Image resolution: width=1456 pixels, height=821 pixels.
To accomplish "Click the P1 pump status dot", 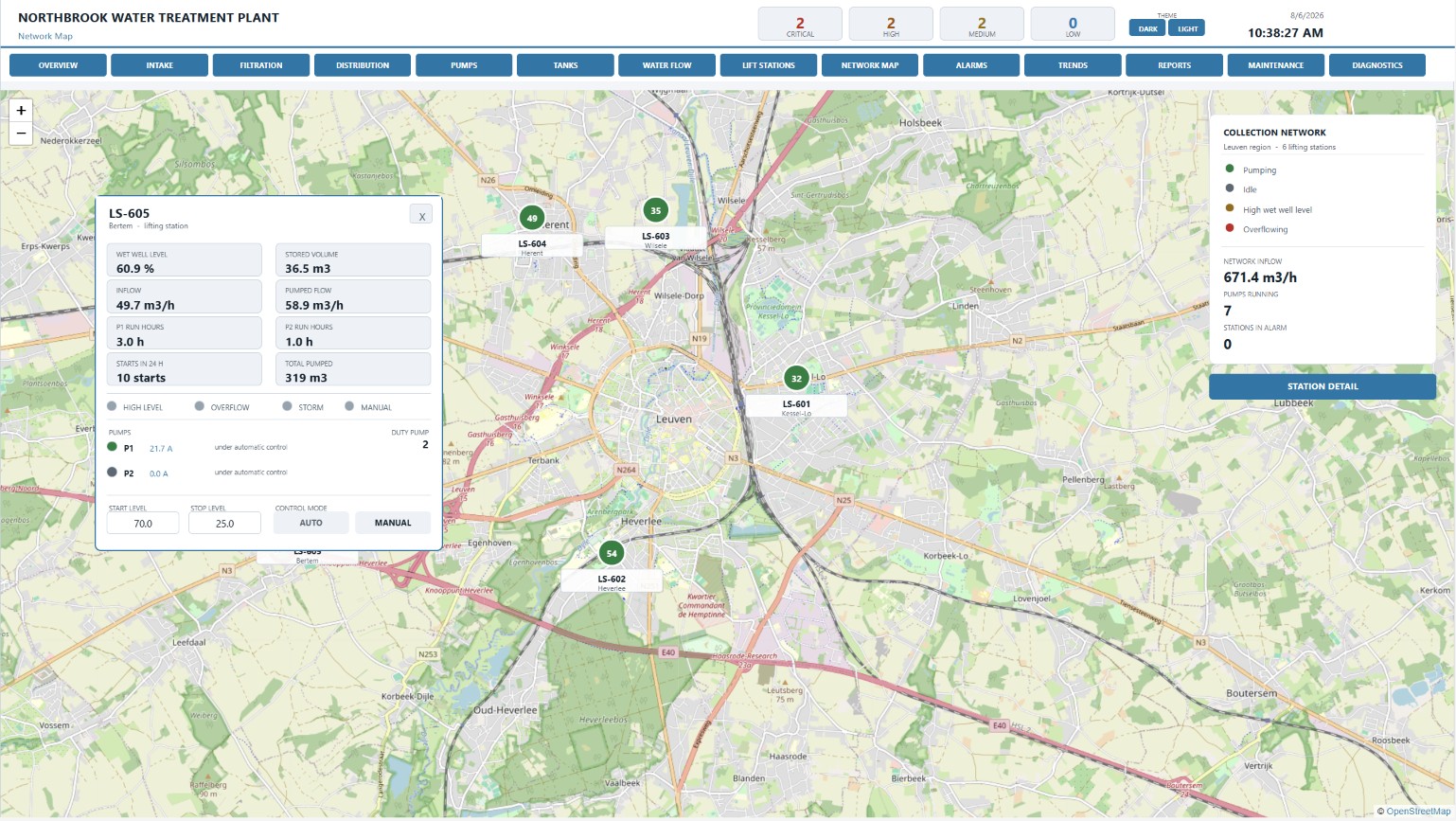I will [112, 447].
